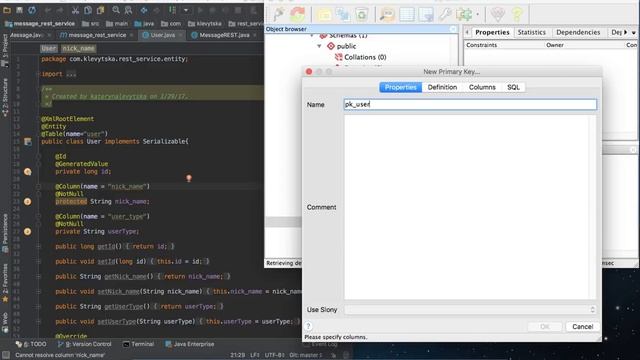
Task: Navigate back with blue arrow icon
Action: (x=144, y=10)
